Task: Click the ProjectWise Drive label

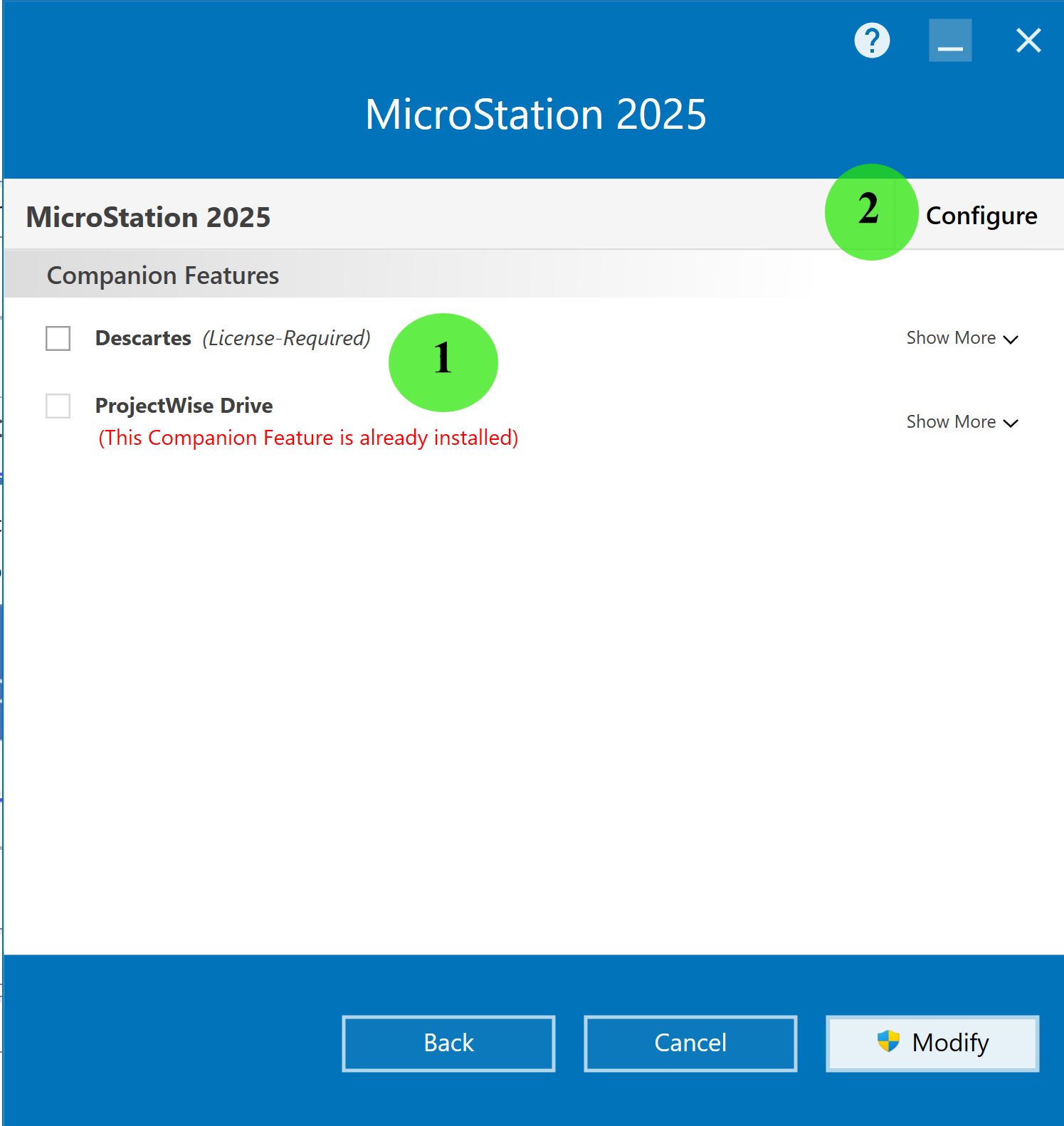Action: coord(184,406)
